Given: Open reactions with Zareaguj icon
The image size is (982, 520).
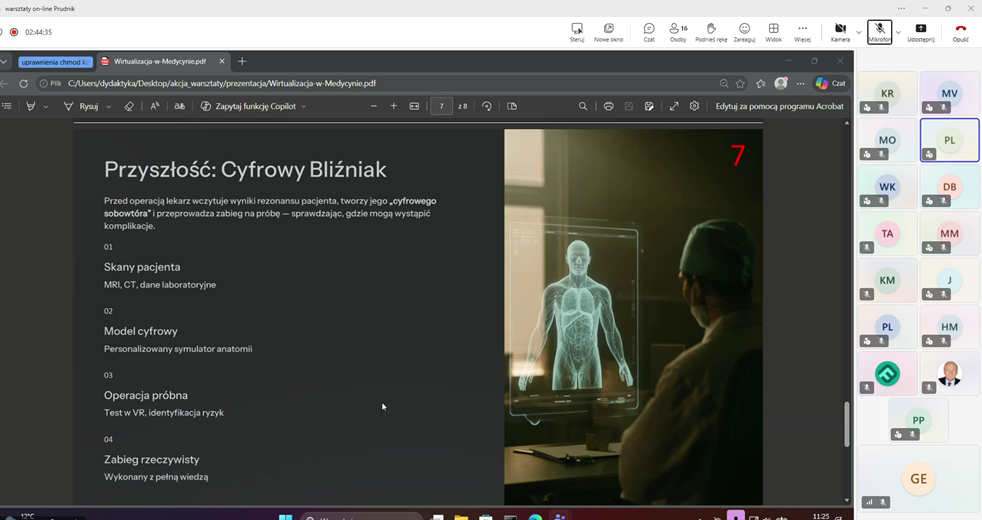Looking at the screenshot, I should [744, 31].
